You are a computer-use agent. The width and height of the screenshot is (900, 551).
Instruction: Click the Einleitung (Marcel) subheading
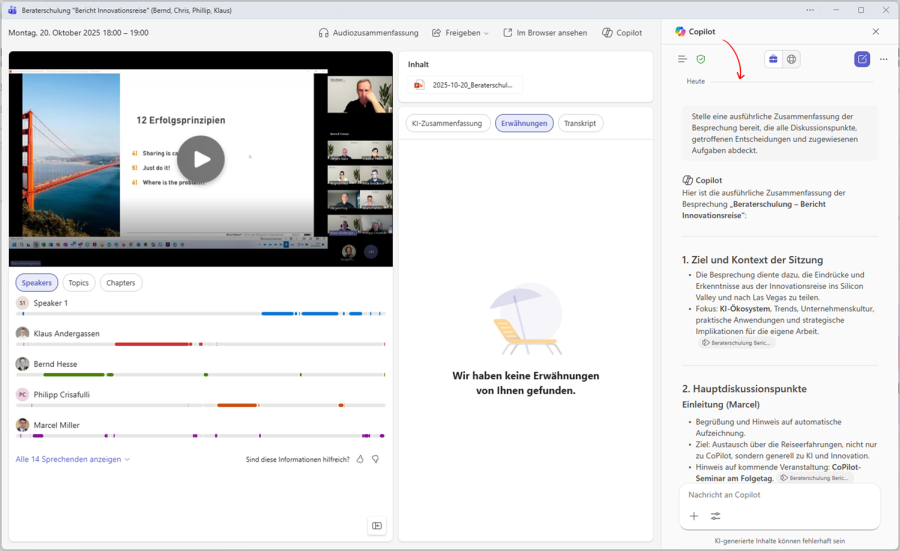click(x=721, y=405)
